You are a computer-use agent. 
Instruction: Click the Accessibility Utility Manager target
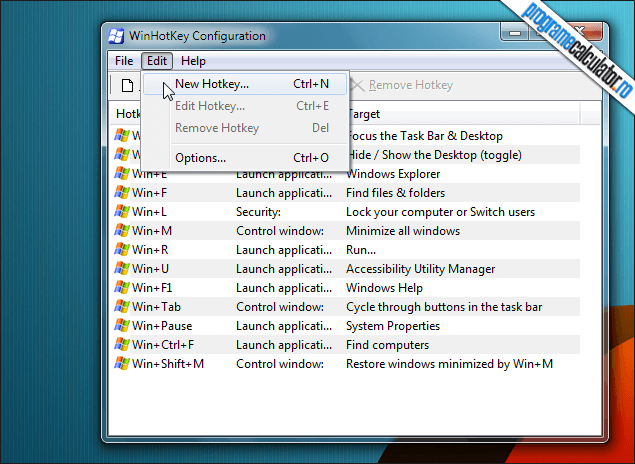click(x=420, y=269)
